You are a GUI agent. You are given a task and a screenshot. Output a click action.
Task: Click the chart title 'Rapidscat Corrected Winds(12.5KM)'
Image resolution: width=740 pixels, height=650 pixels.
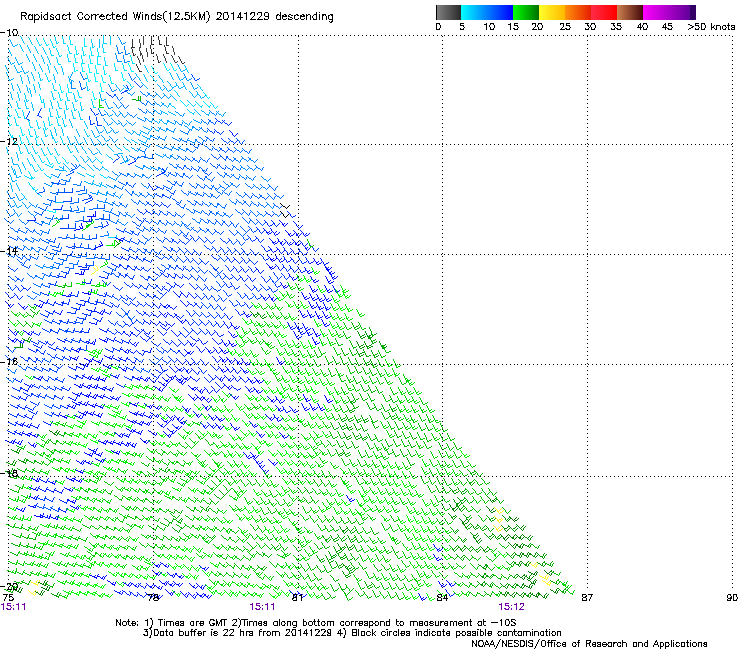click(115, 17)
